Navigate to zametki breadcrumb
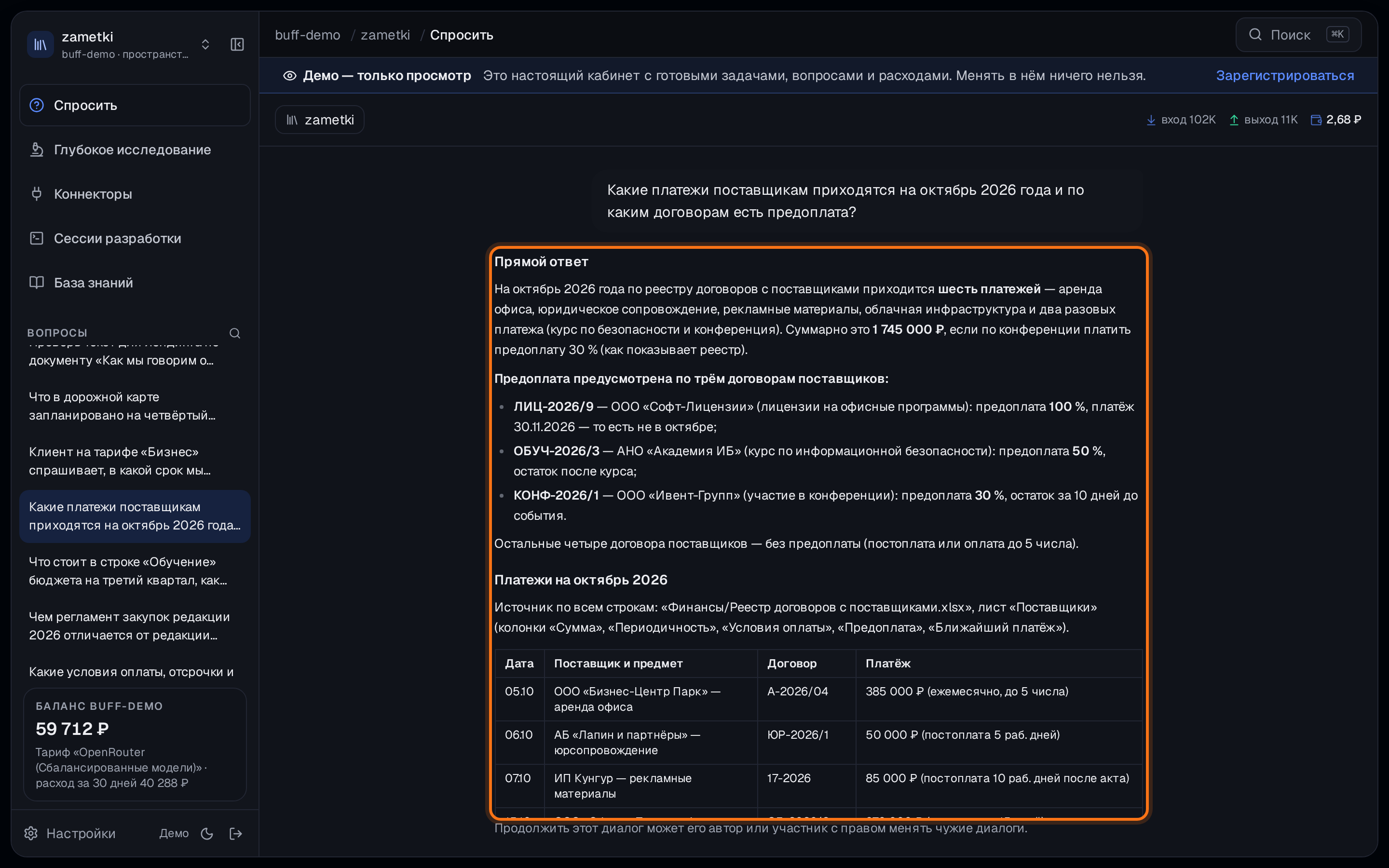Image resolution: width=1389 pixels, height=868 pixels. [385, 35]
